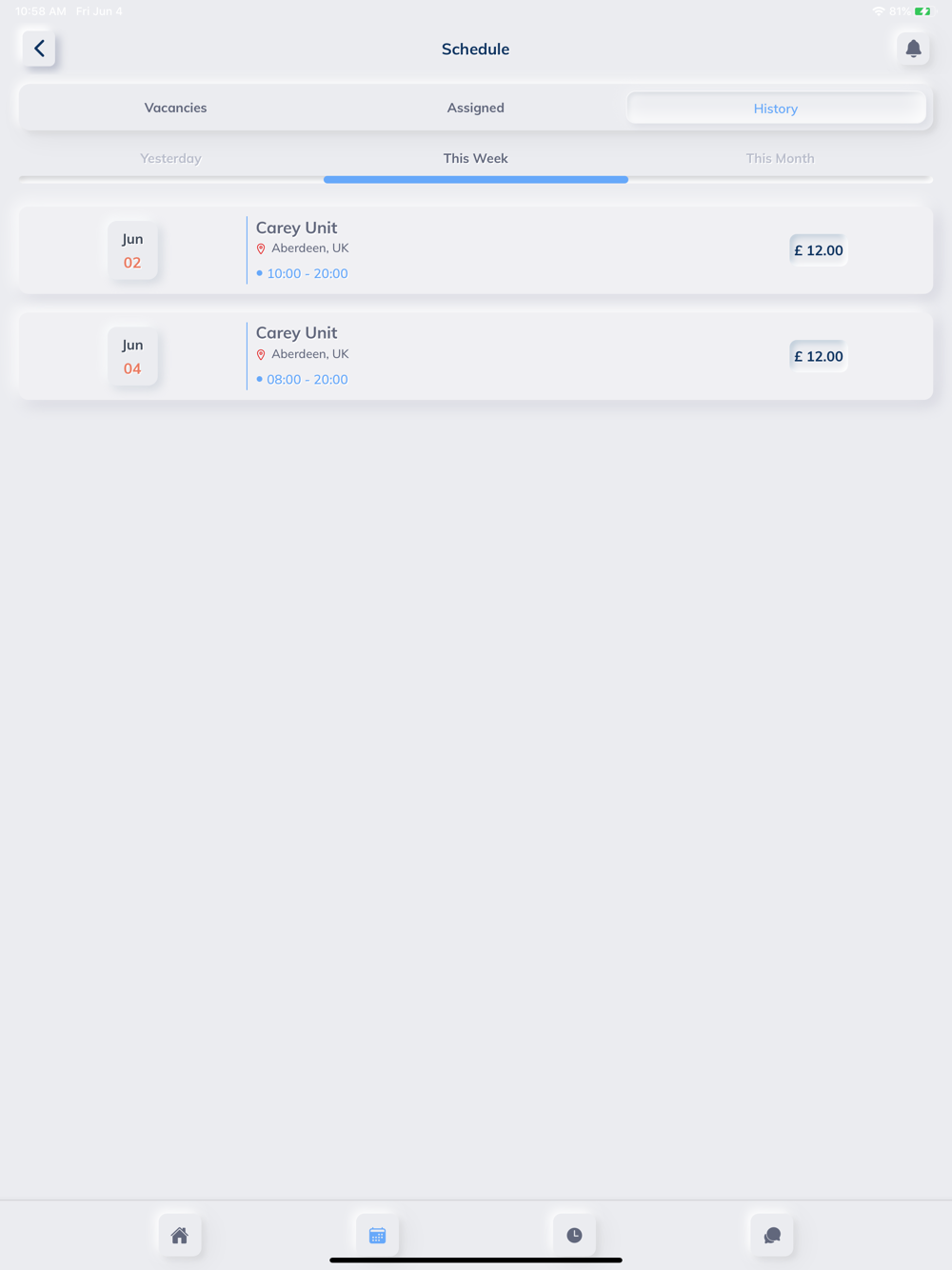This screenshot has height=1270, width=952.
Task: Filter history by This Week
Action: tap(476, 158)
